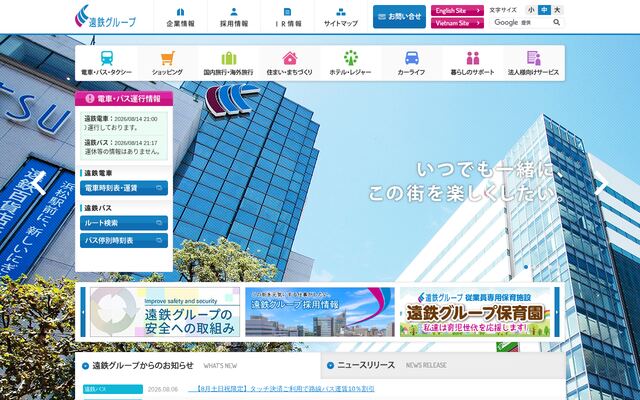Select the 暮らしのサポート people icon

[x=473, y=58]
